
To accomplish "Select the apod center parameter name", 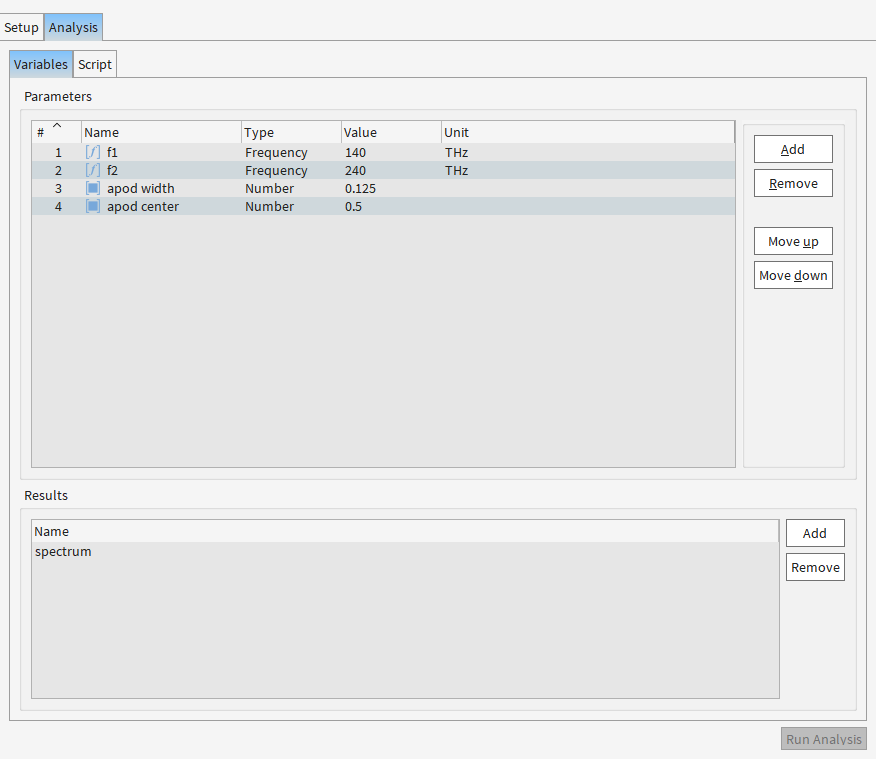I will [143, 207].
